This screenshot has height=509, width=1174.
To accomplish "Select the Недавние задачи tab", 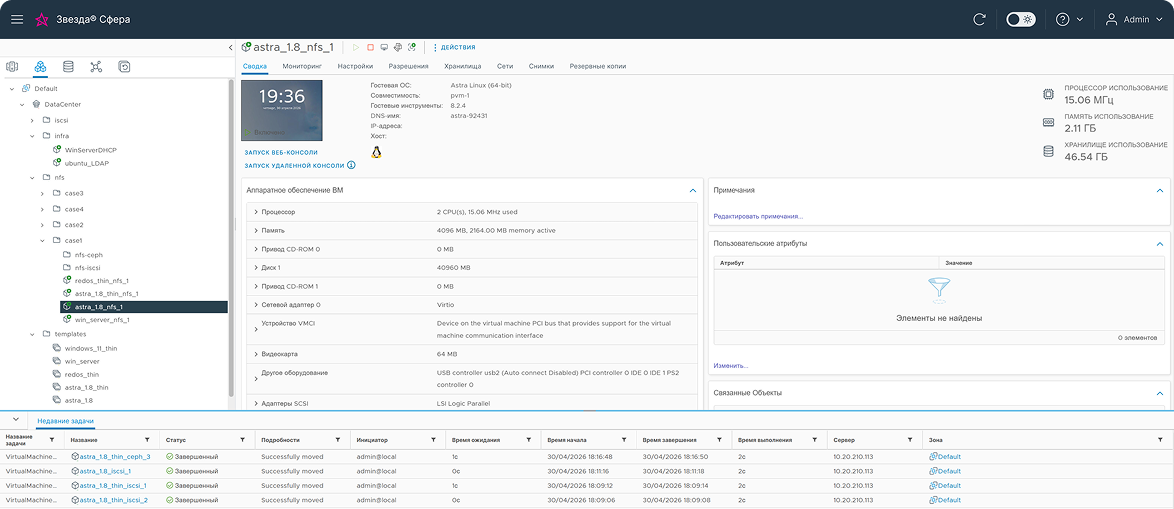I will click(x=66, y=422).
